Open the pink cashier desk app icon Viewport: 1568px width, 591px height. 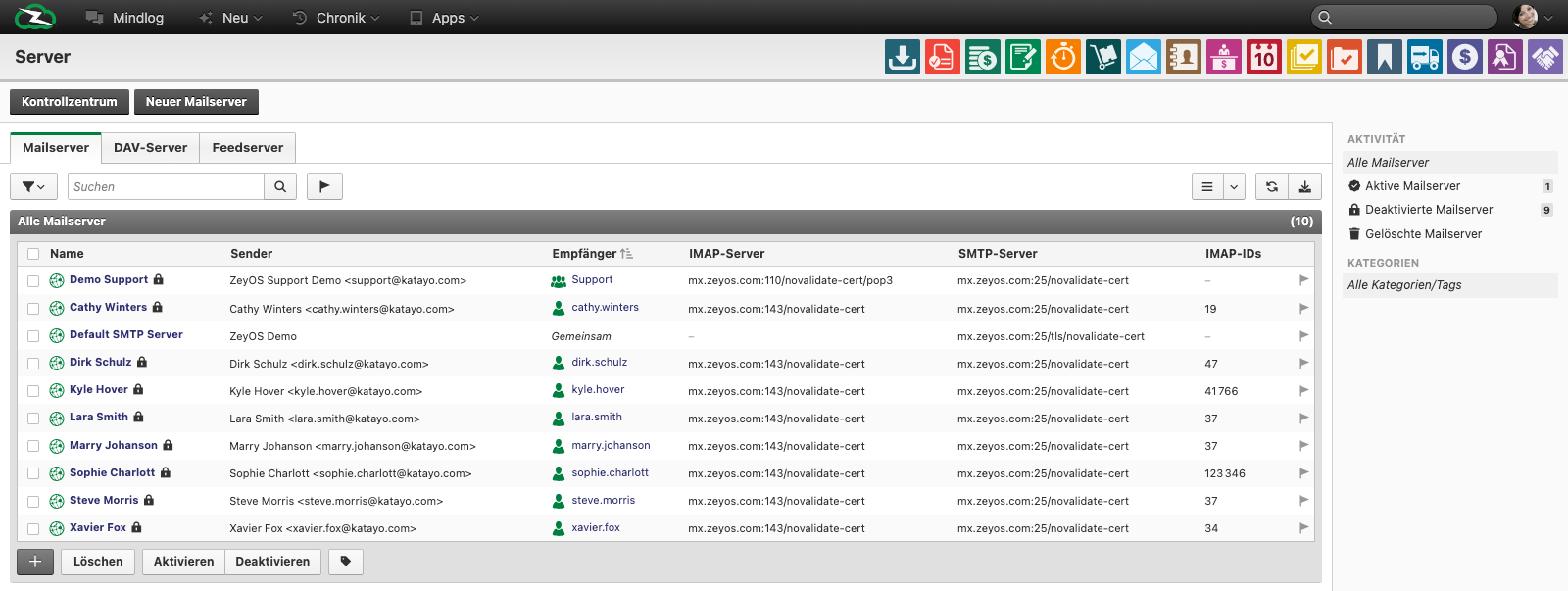point(1223,57)
